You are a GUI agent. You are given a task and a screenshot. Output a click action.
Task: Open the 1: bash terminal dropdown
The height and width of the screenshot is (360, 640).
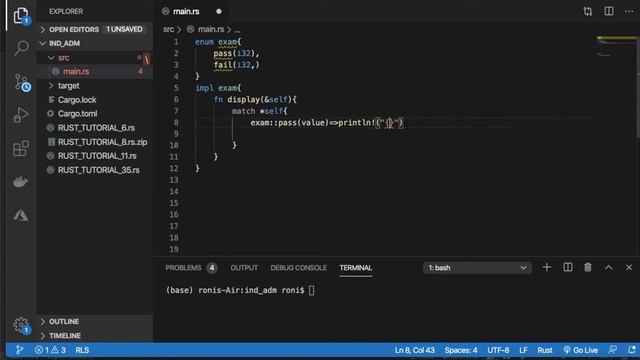[x=477, y=268]
